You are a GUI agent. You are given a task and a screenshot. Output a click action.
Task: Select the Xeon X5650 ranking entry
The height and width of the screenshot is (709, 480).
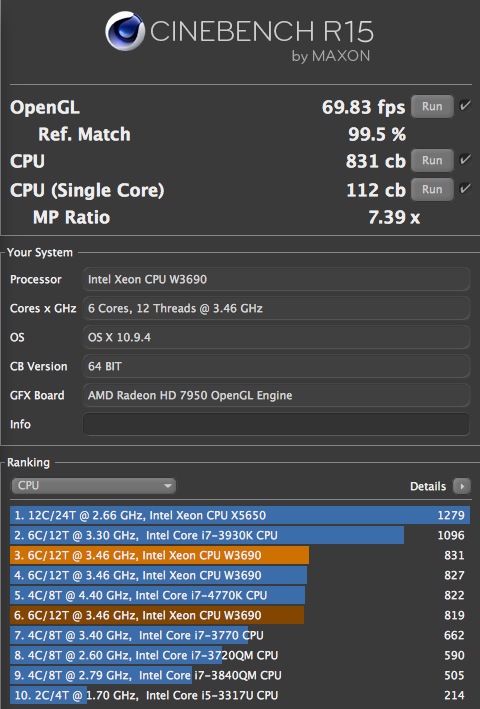click(240, 515)
